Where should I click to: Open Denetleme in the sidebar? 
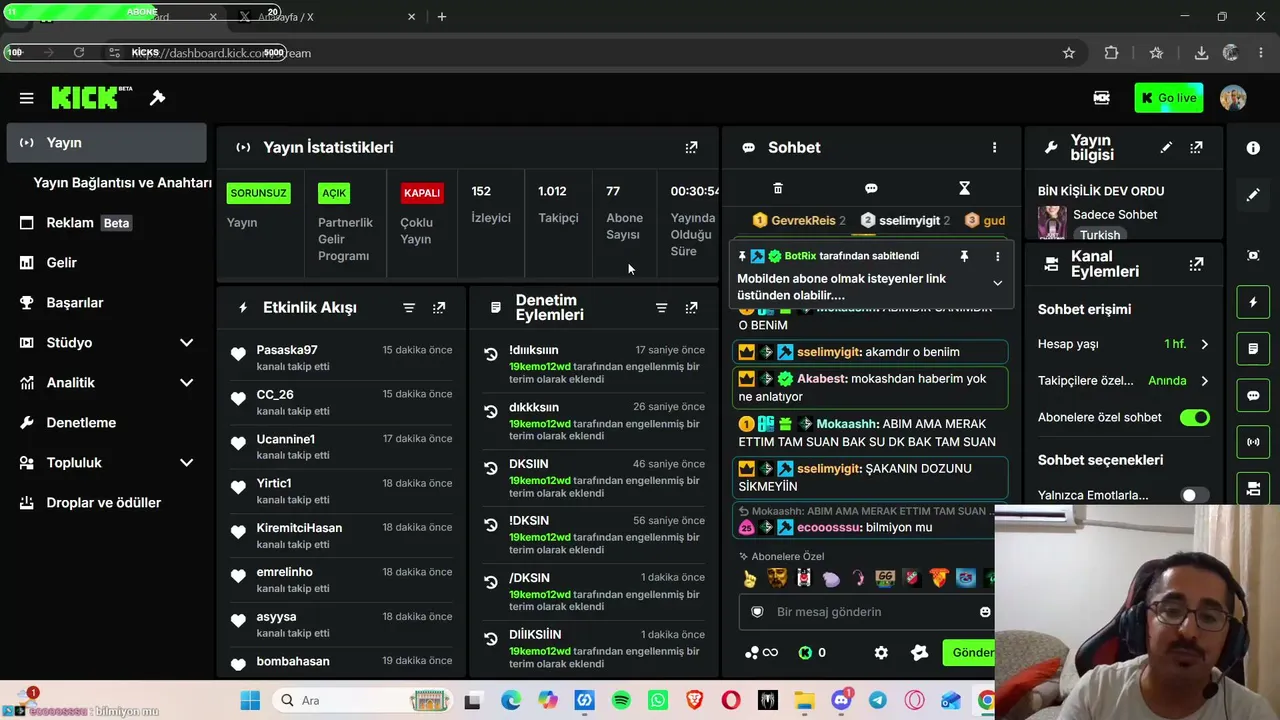(106, 423)
